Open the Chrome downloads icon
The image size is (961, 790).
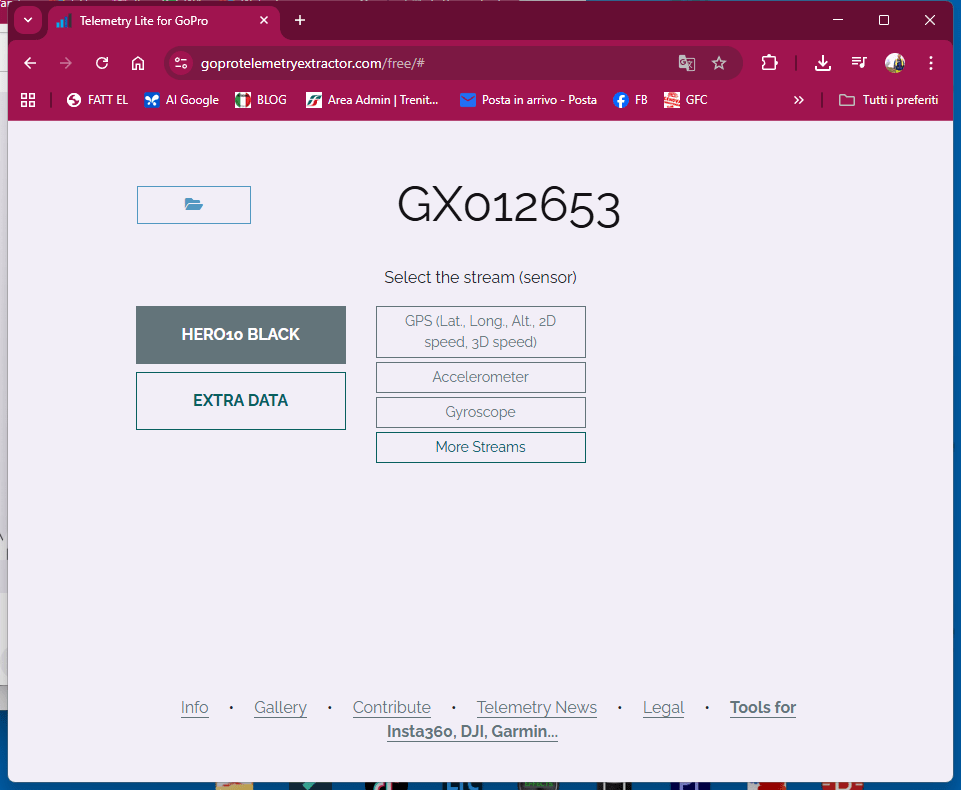823,63
